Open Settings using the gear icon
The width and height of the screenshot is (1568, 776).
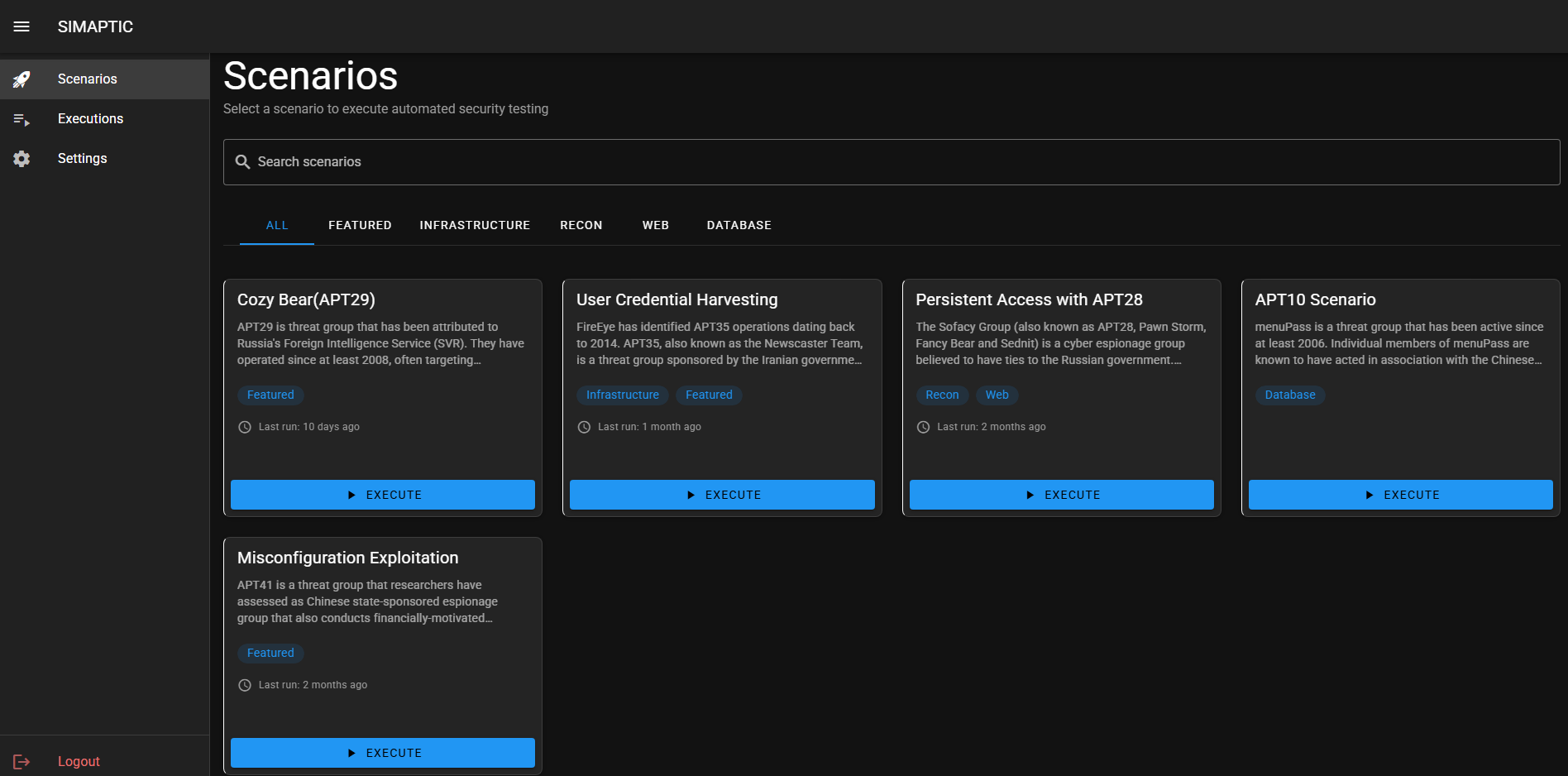[22, 158]
